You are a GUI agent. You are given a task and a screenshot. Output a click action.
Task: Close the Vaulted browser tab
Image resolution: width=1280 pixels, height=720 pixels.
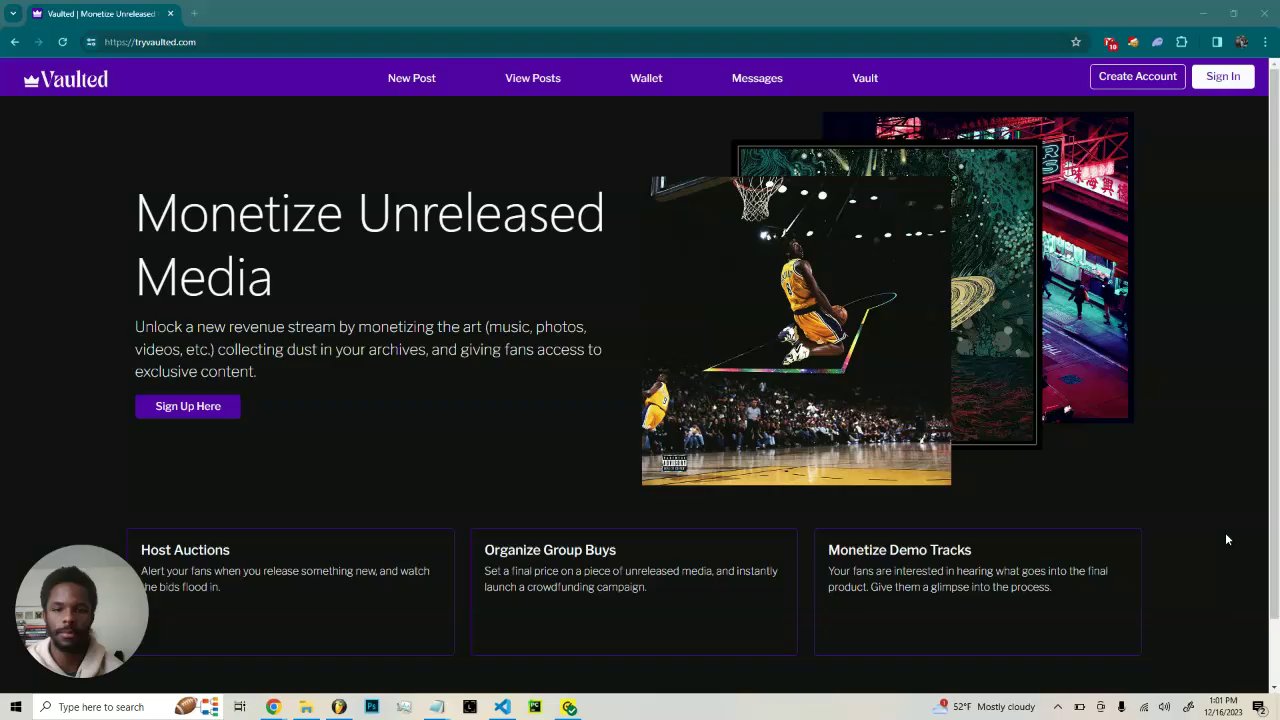click(170, 14)
